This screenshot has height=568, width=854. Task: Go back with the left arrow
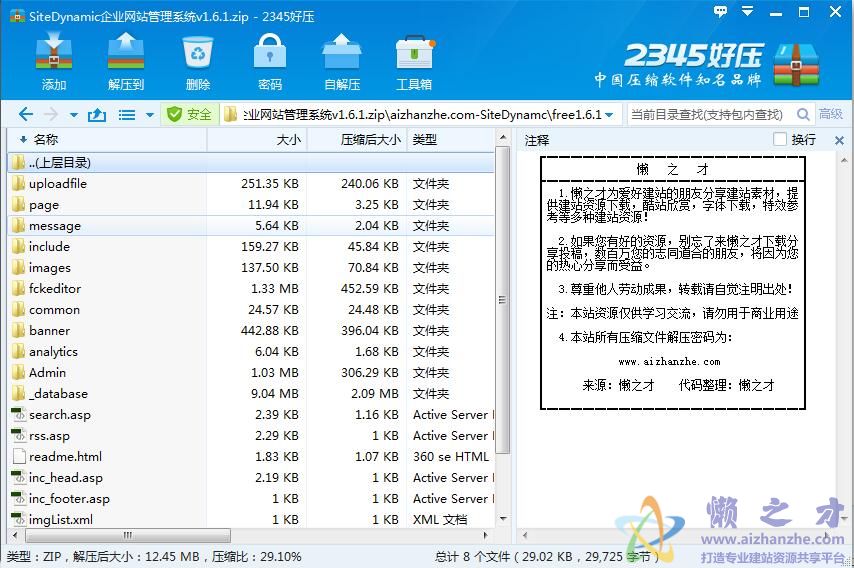[25, 114]
